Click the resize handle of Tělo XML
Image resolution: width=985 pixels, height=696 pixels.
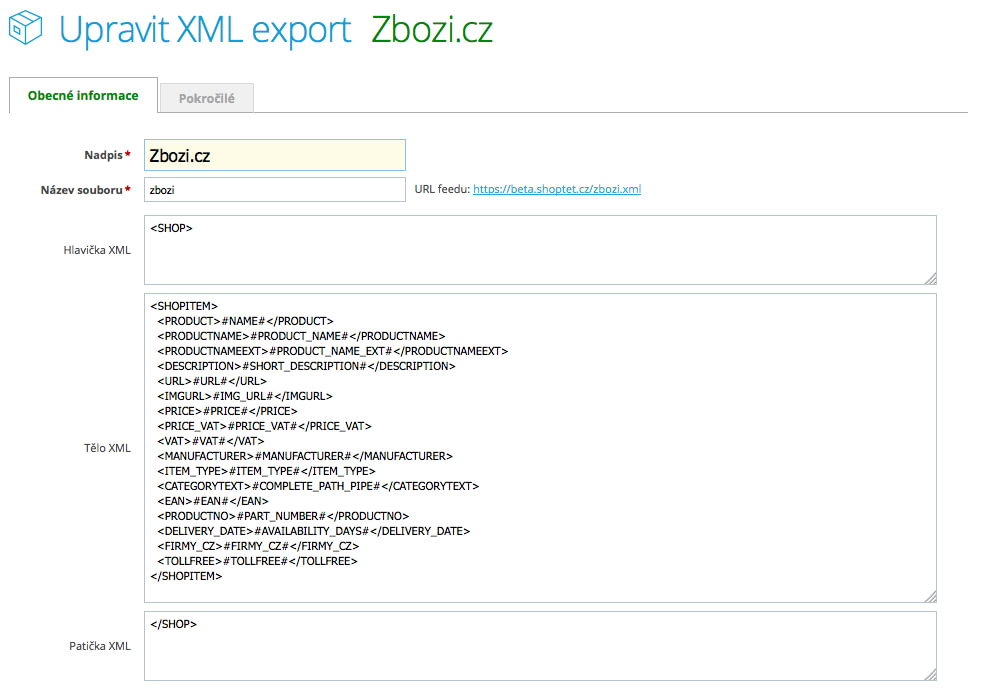[930, 596]
